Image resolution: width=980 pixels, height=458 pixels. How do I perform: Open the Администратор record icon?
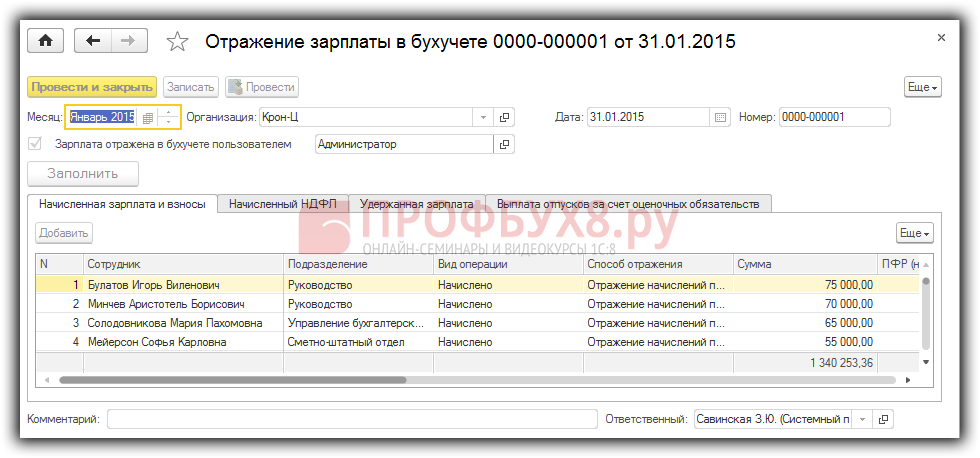[504, 144]
